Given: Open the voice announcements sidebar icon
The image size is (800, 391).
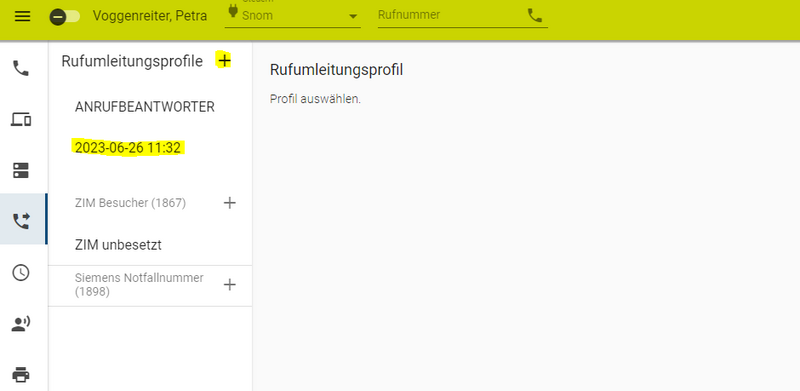Looking at the screenshot, I should point(21,324).
